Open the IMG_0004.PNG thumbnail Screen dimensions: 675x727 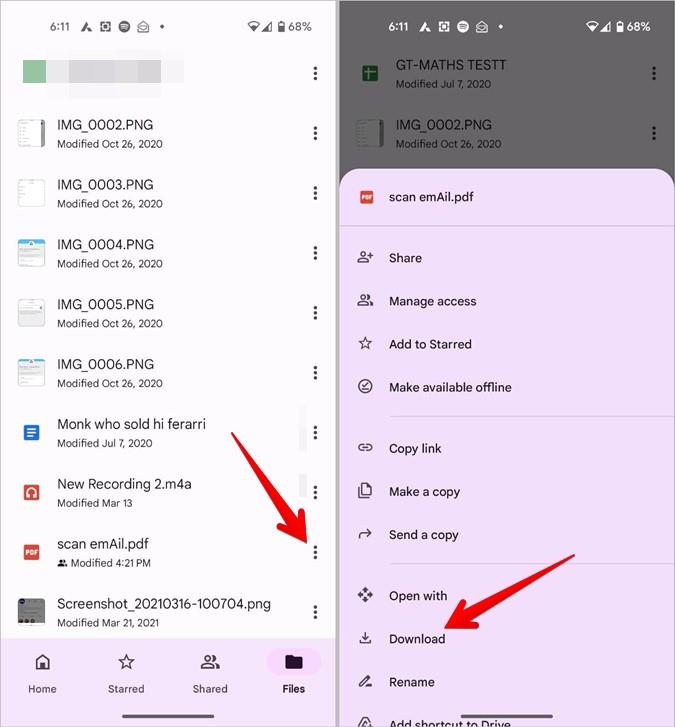click(x=32, y=253)
